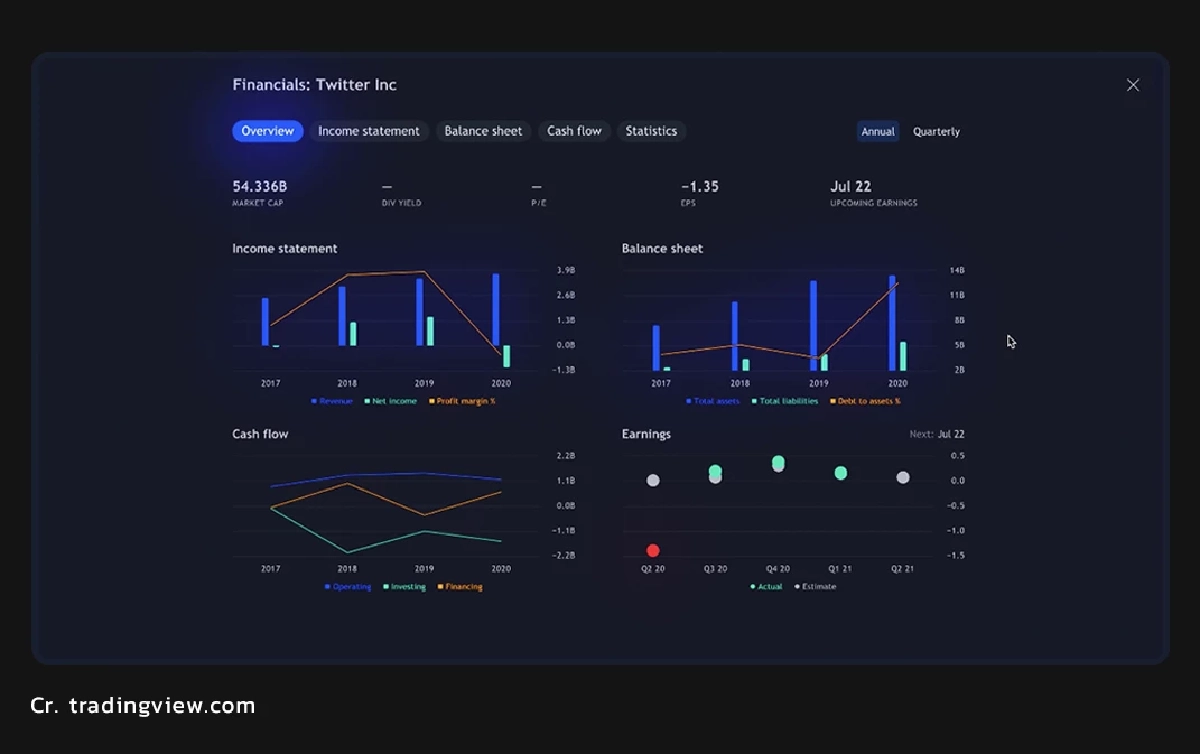Select the Overview tab
Viewport: 1200px width, 754px height.
coord(267,131)
